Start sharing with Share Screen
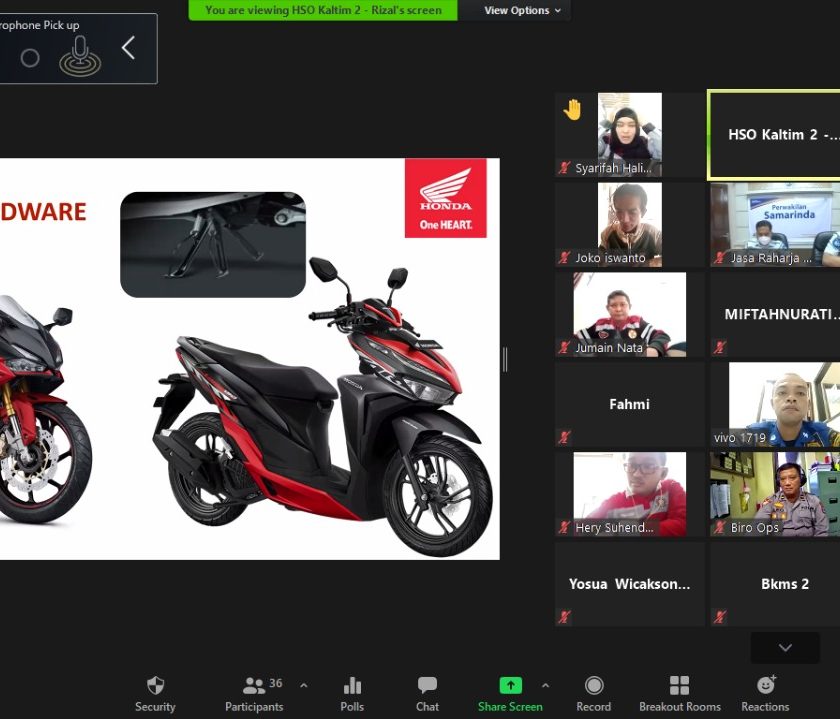840x719 pixels. pos(510,694)
